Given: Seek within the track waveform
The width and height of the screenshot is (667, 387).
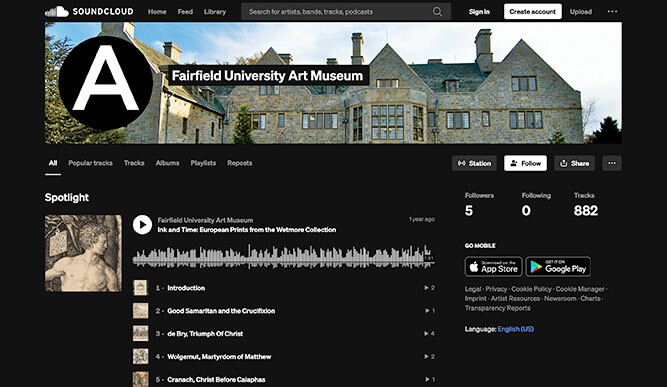Looking at the screenshot, I should coord(283,256).
